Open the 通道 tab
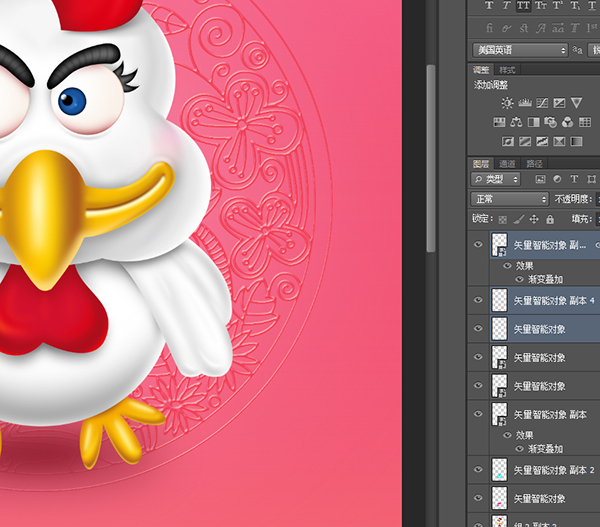This screenshot has width=600, height=527. (507, 164)
